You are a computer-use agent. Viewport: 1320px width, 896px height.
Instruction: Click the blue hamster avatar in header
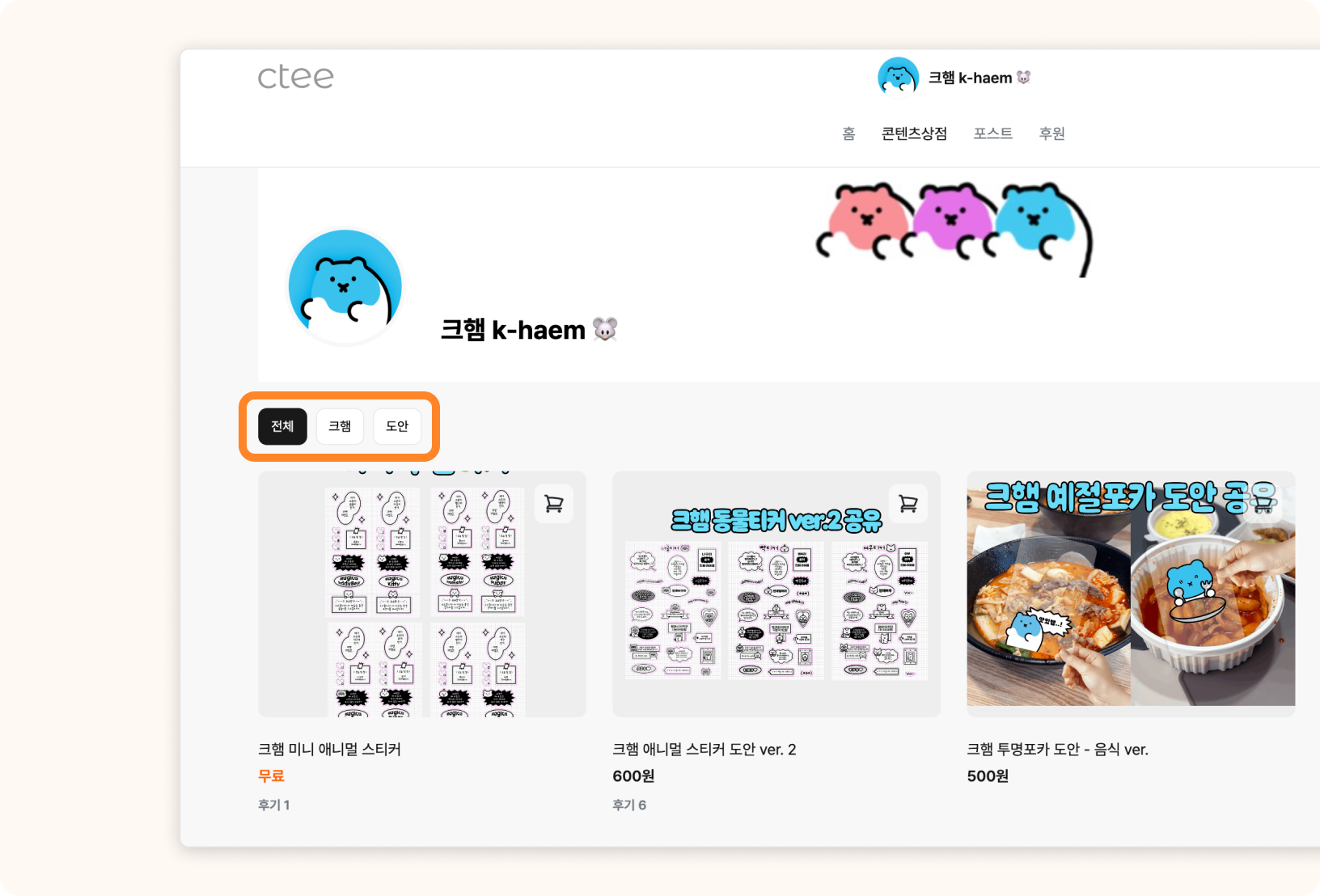(x=898, y=78)
